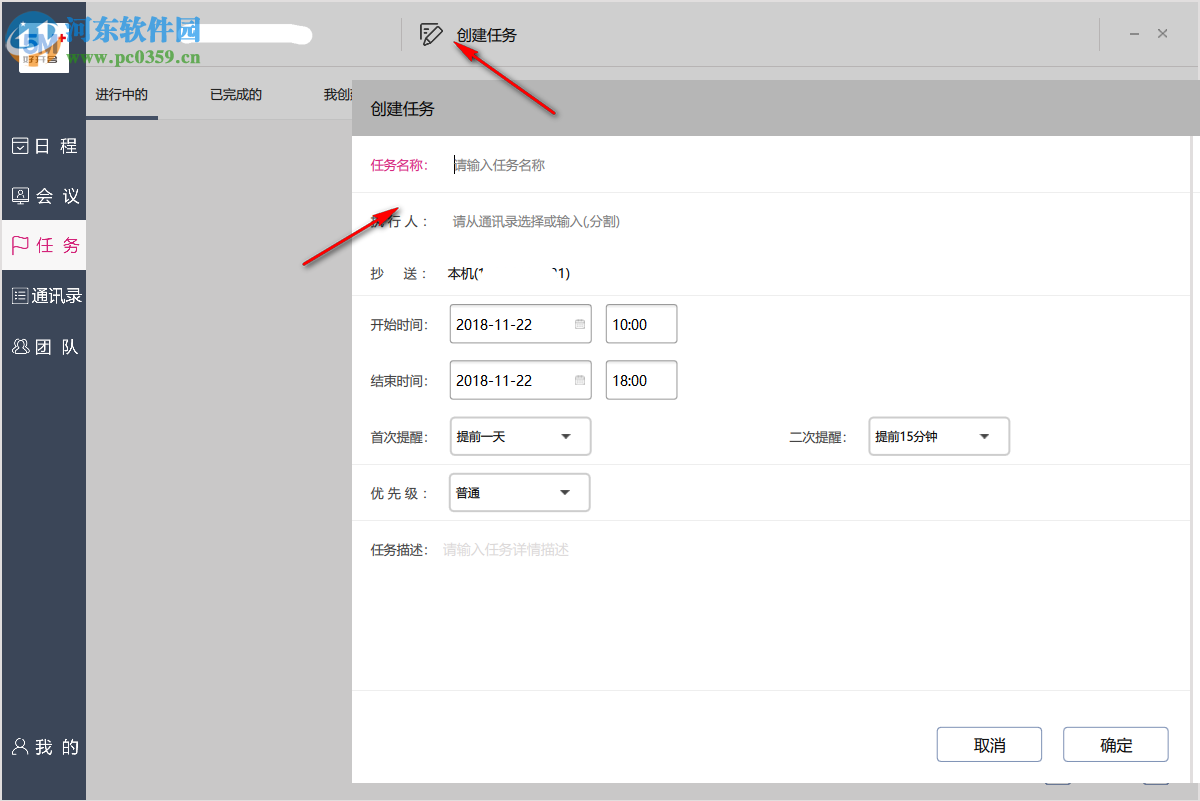Open the 通讯录 contacts sidebar item
This screenshot has height=801, width=1200.
[43, 296]
